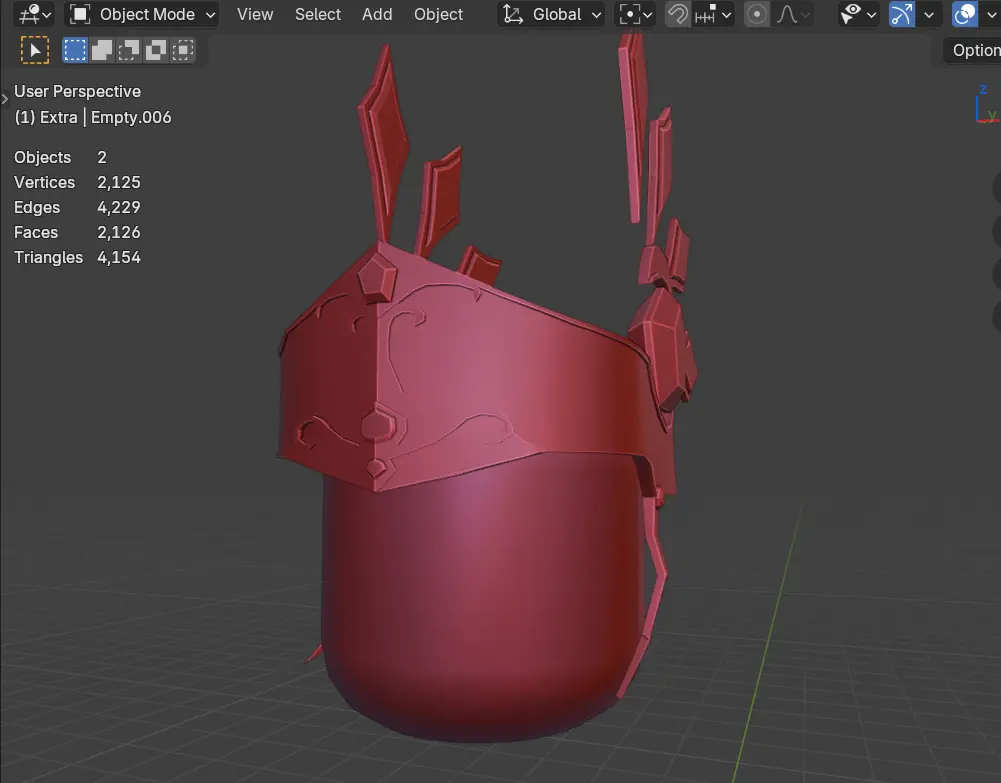Click the Add menu
Screen dimensions: 1001x783
pyautogui.click(x=377, y=15)
